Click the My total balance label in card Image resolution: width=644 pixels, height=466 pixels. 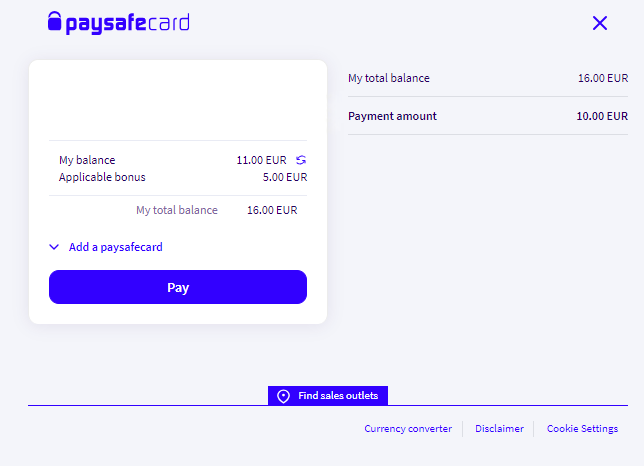177,210
